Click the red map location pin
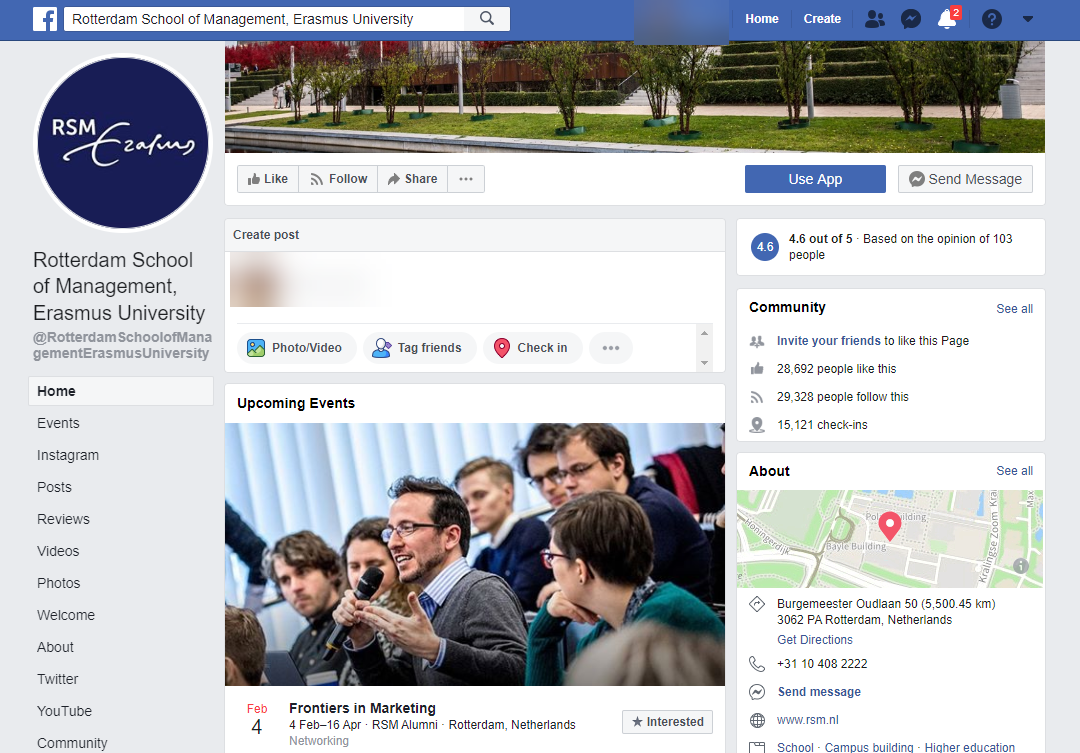 coord(889,525)
